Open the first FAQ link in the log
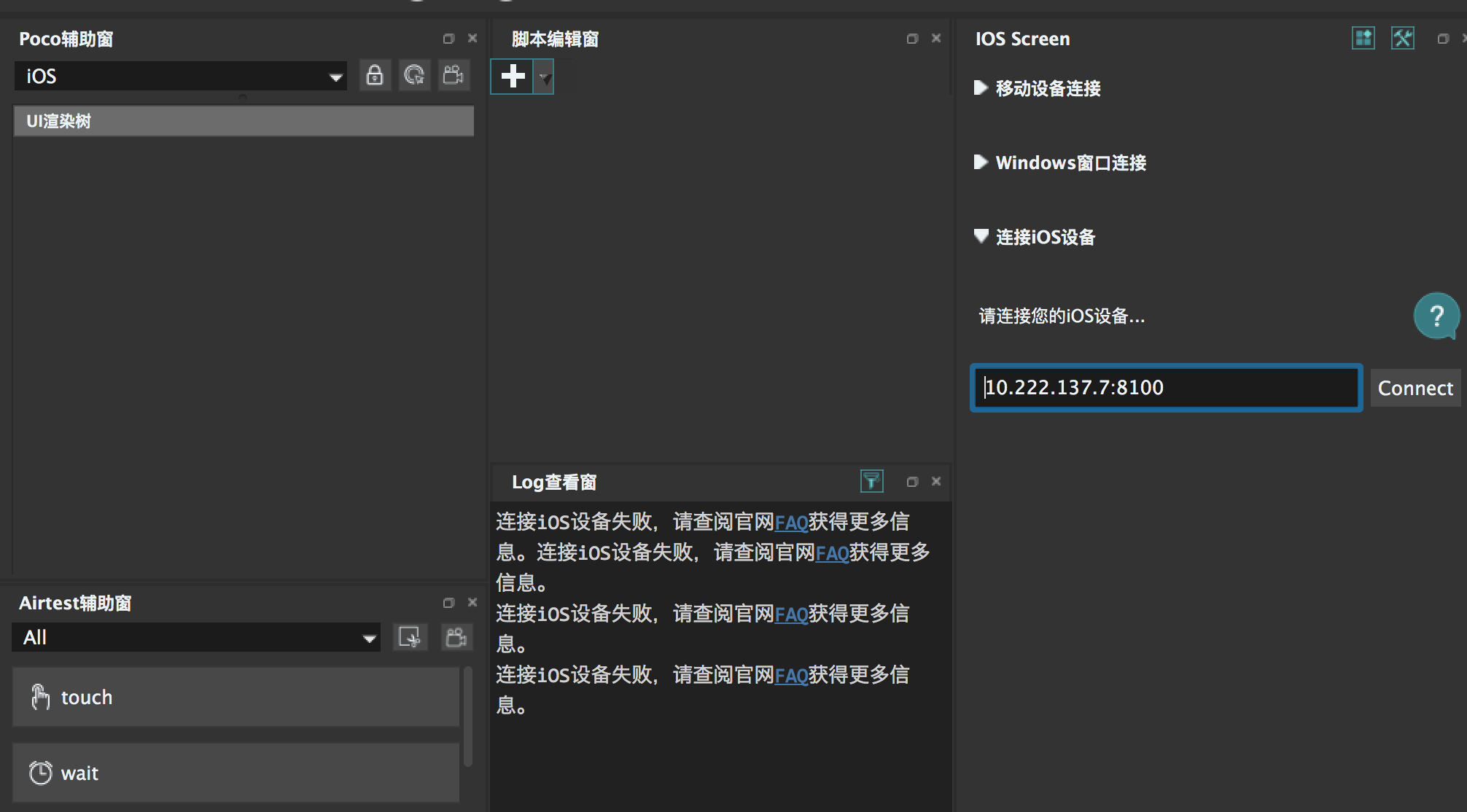The width and height of the screenshot is (1467, 812). pos(791,523)
